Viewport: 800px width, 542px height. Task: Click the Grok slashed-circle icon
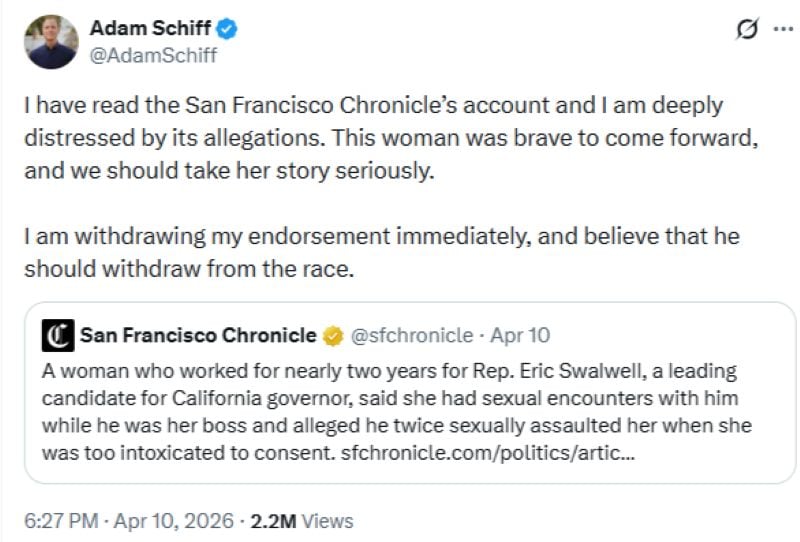tap(745, 30)
